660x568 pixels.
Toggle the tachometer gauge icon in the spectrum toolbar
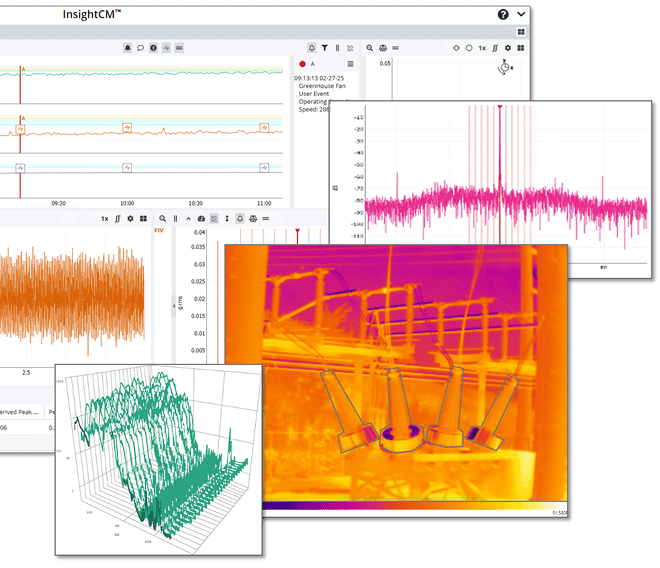[201, 218]
